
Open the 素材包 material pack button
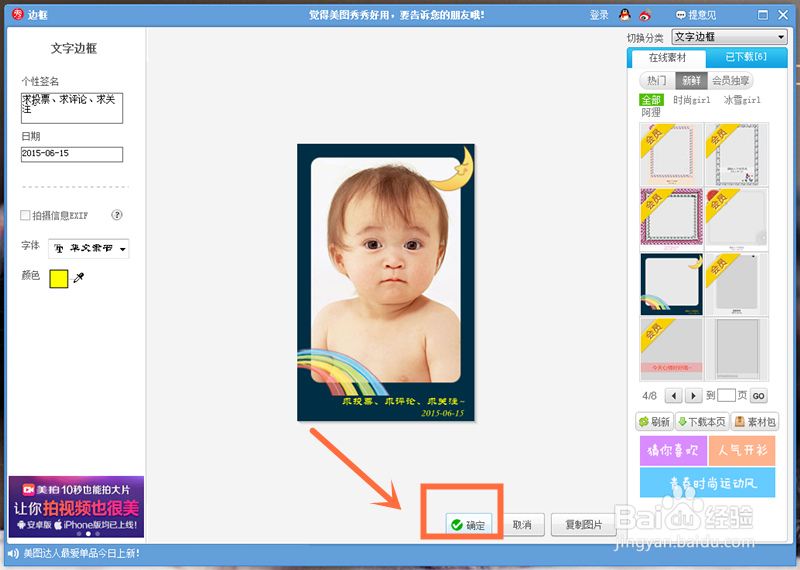pos(755,422)
